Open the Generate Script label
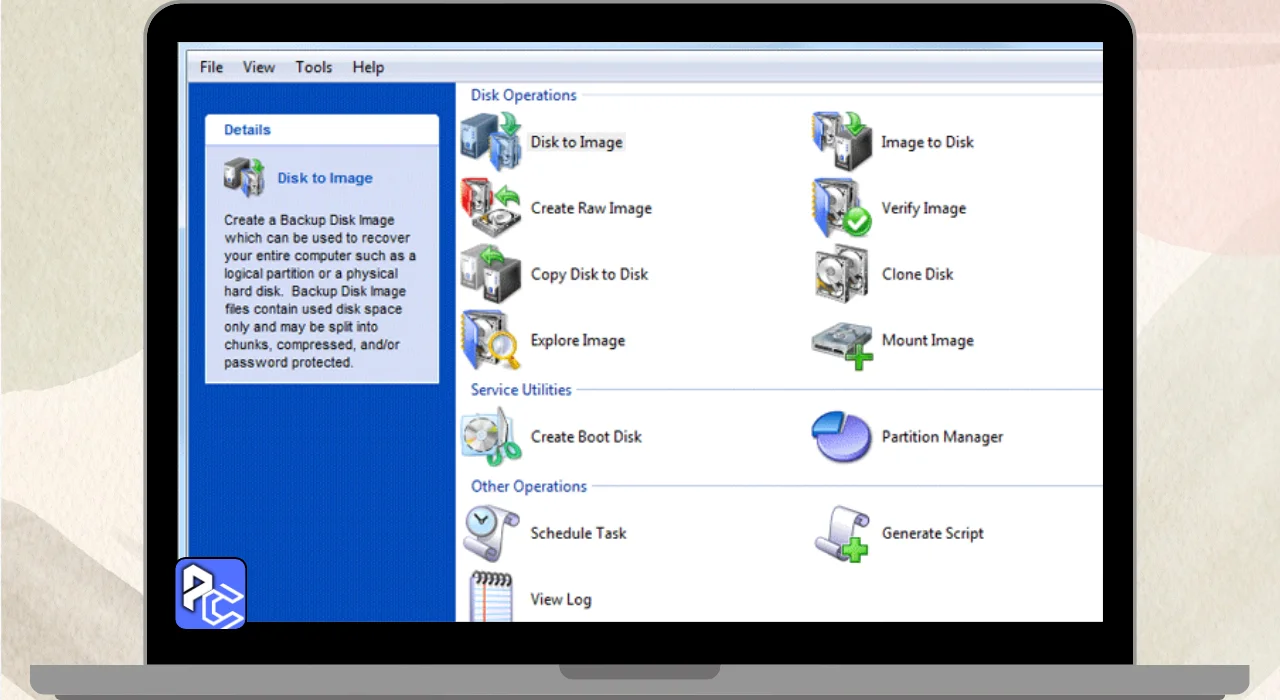The height and width of the screenshot is (700, 1280). [932, 533]
